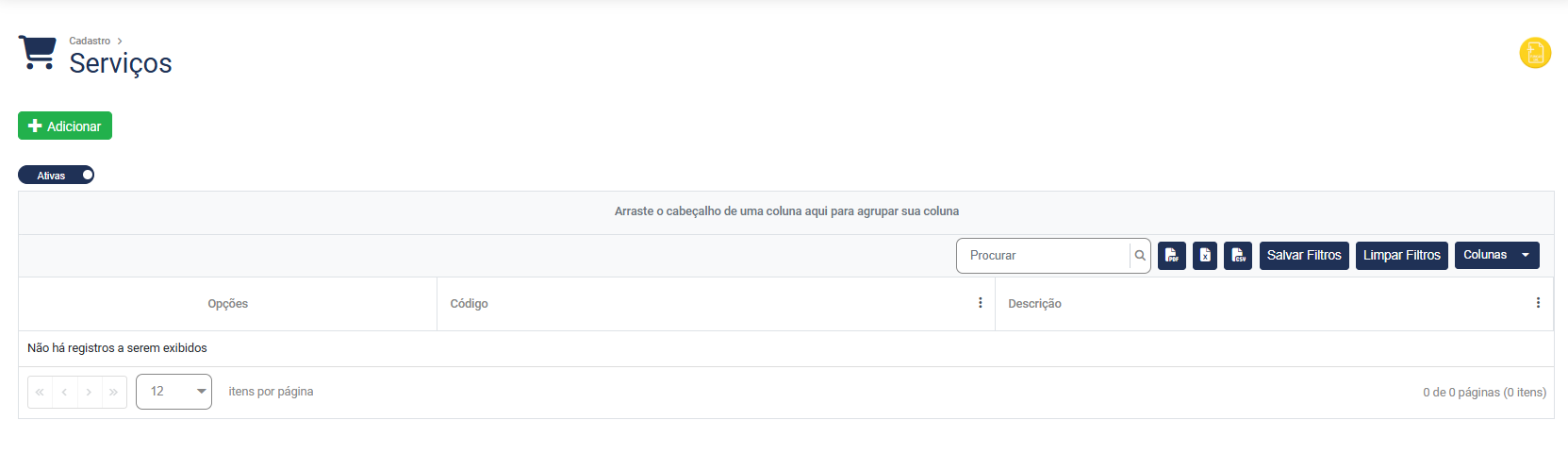Toggle the Ativas switch
The height and width of the screenshot is (454, 1568).
(x=57, y=176)
